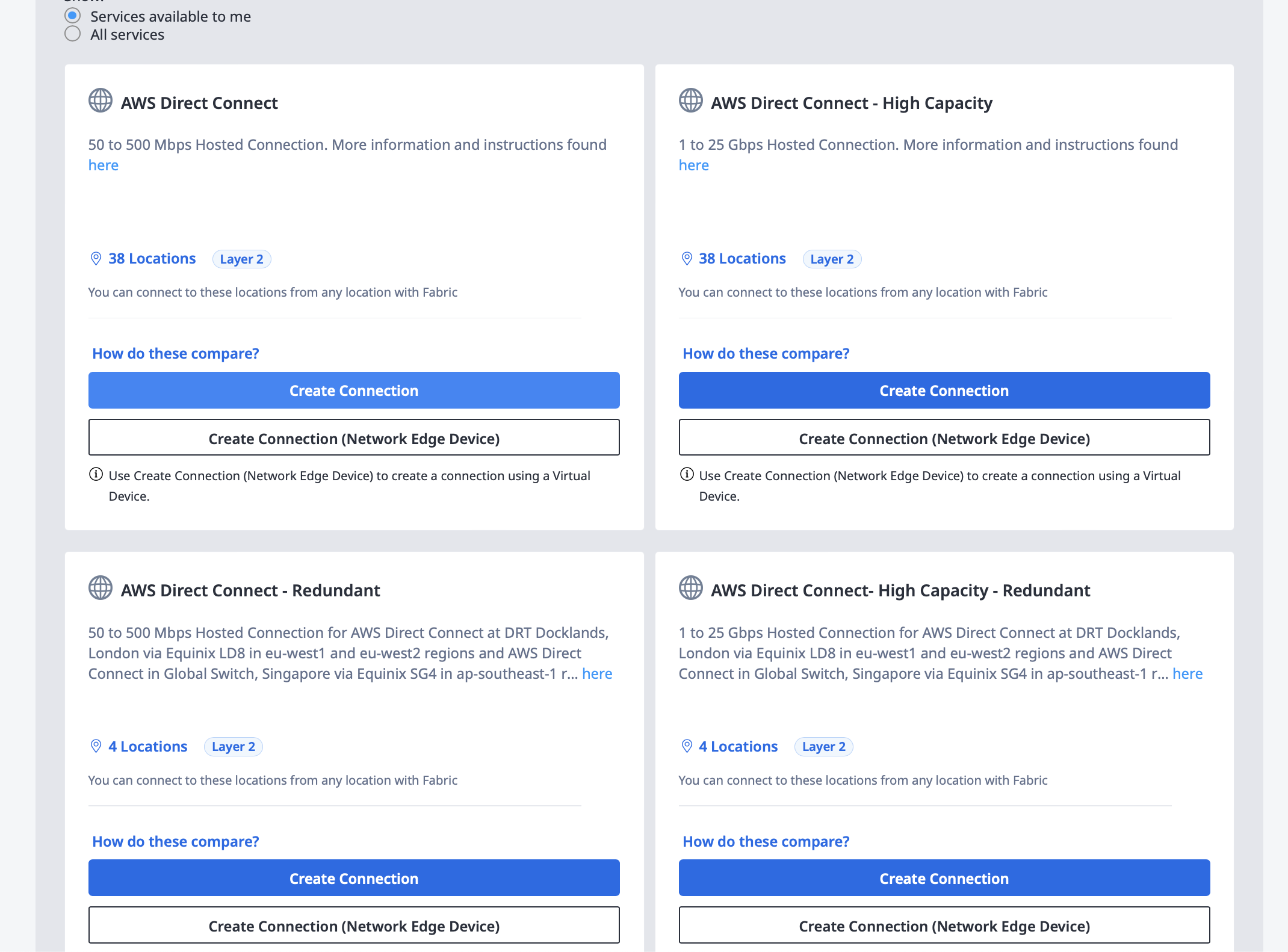Click the globe icon beside AWS Direct Connect
Viewport: 1288px width, 952px height.
101,100
